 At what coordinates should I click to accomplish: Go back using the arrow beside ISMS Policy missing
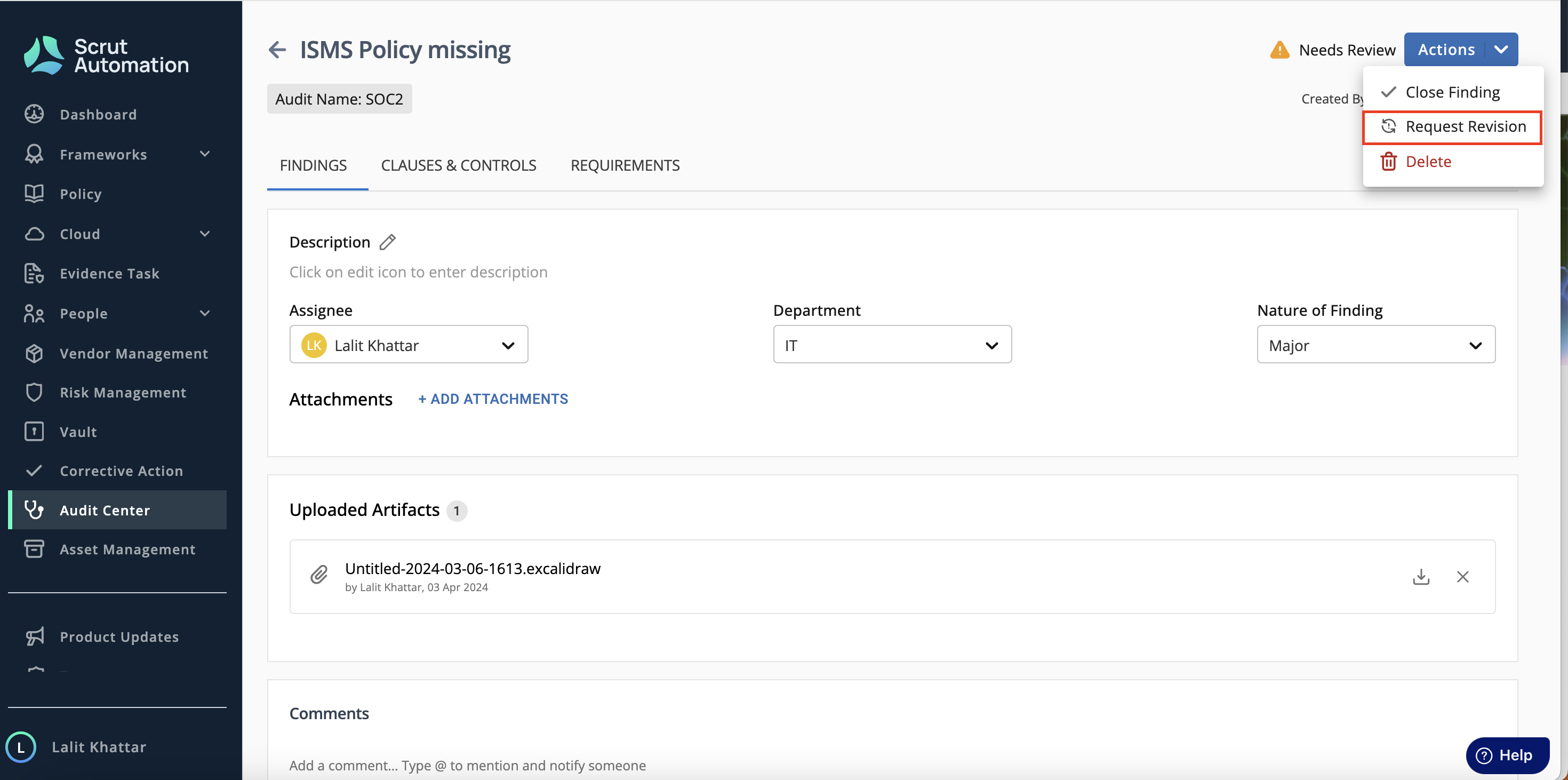(277, 50)
